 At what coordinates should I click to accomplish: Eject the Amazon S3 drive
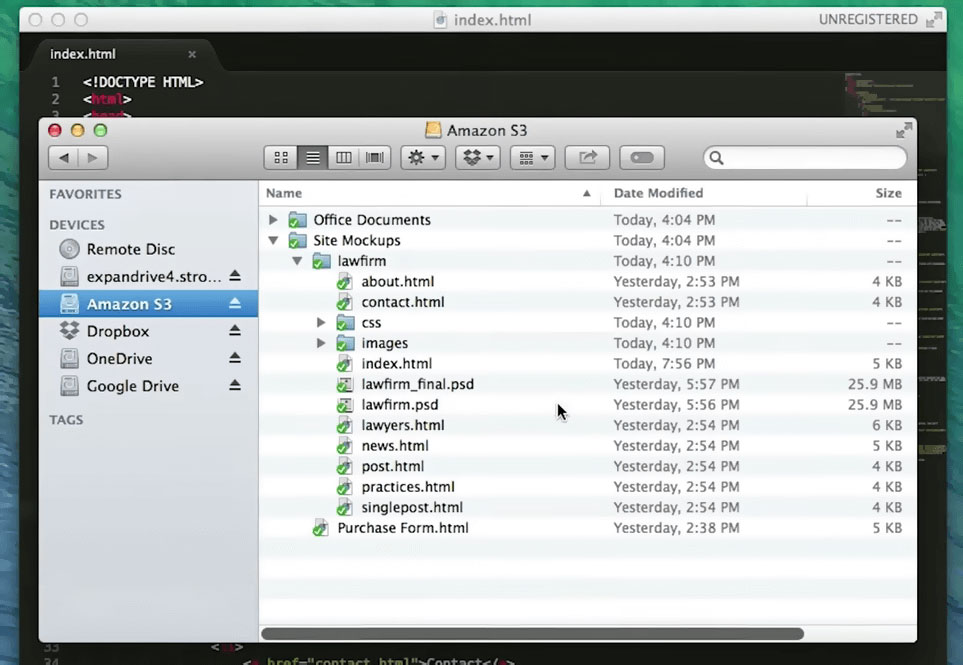point(235,304)
